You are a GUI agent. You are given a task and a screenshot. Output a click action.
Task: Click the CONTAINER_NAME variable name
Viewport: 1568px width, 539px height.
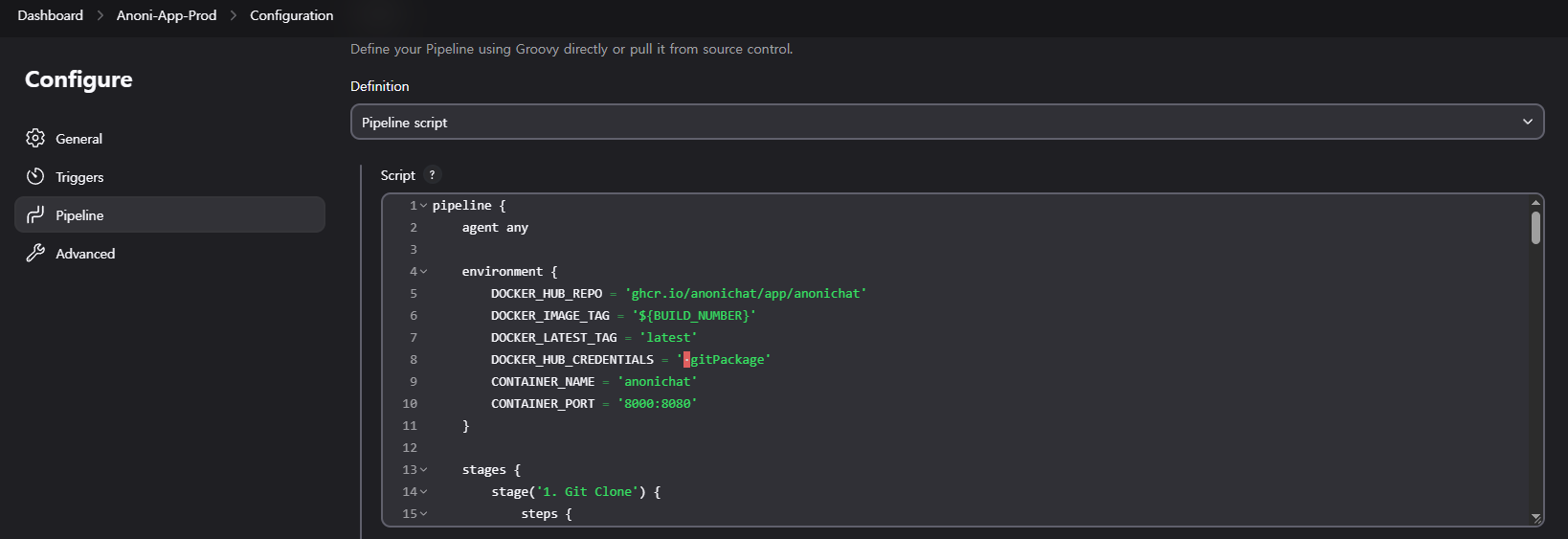coord(543,382)
